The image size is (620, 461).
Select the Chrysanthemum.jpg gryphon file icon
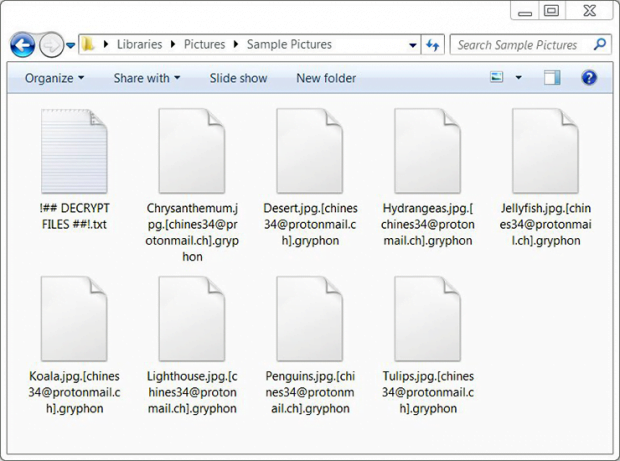(192, 151)
